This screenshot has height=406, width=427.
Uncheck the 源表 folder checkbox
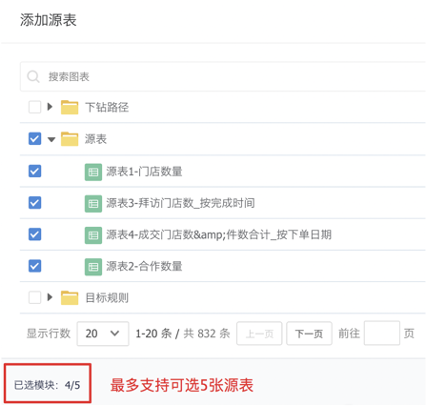35,139
